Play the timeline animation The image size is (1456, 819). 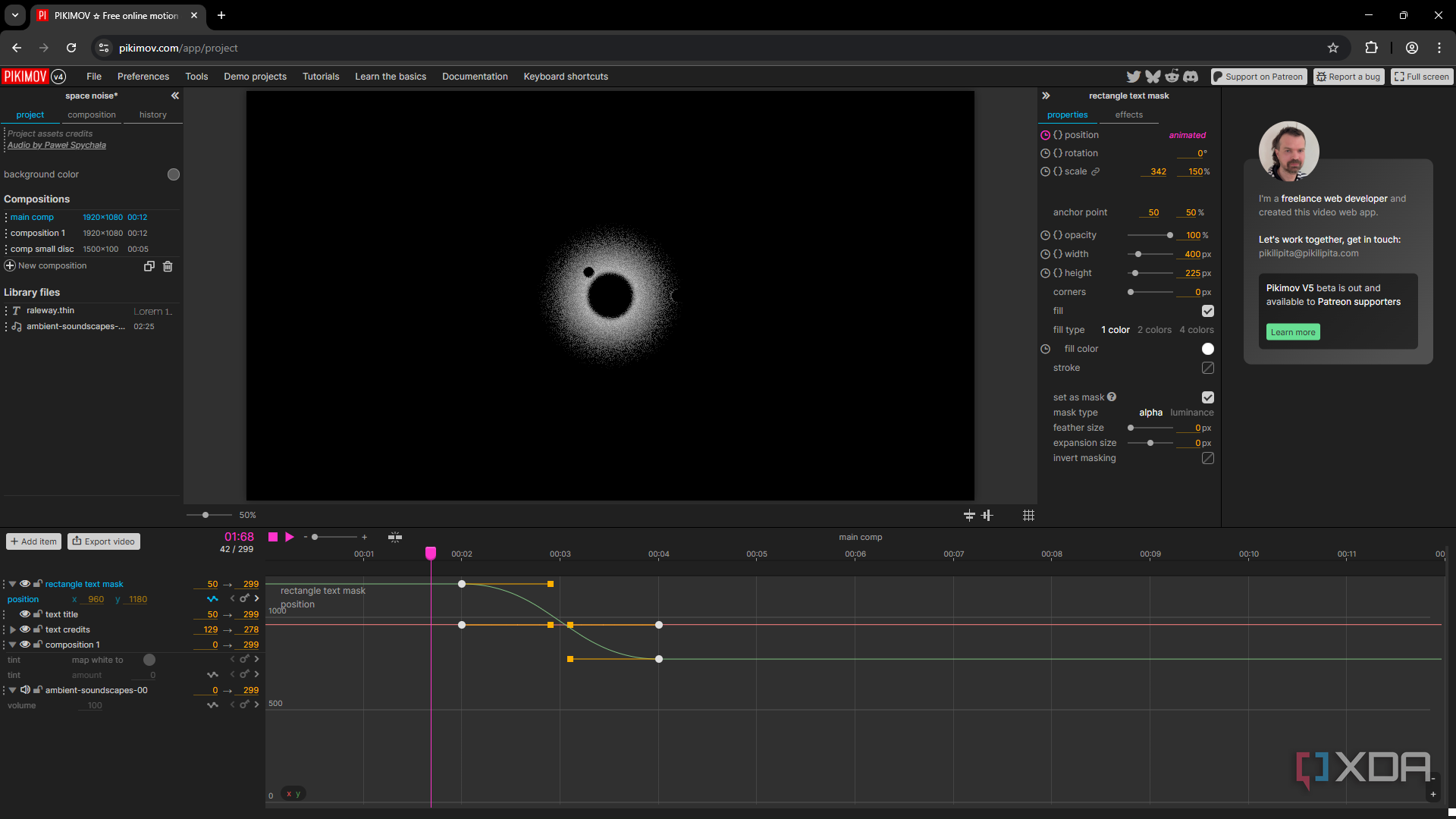pyautogui.click(x=290, y=537)
